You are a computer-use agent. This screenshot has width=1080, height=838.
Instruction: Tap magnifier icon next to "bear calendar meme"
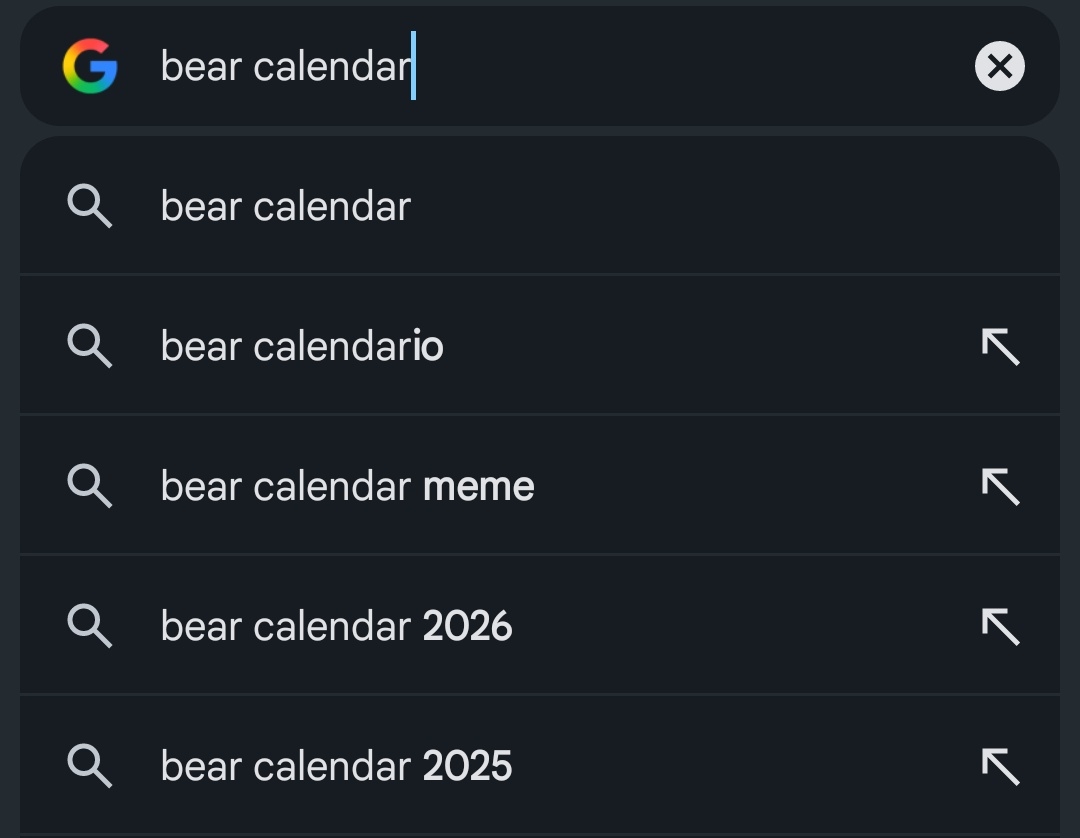(x=90, y=487)
